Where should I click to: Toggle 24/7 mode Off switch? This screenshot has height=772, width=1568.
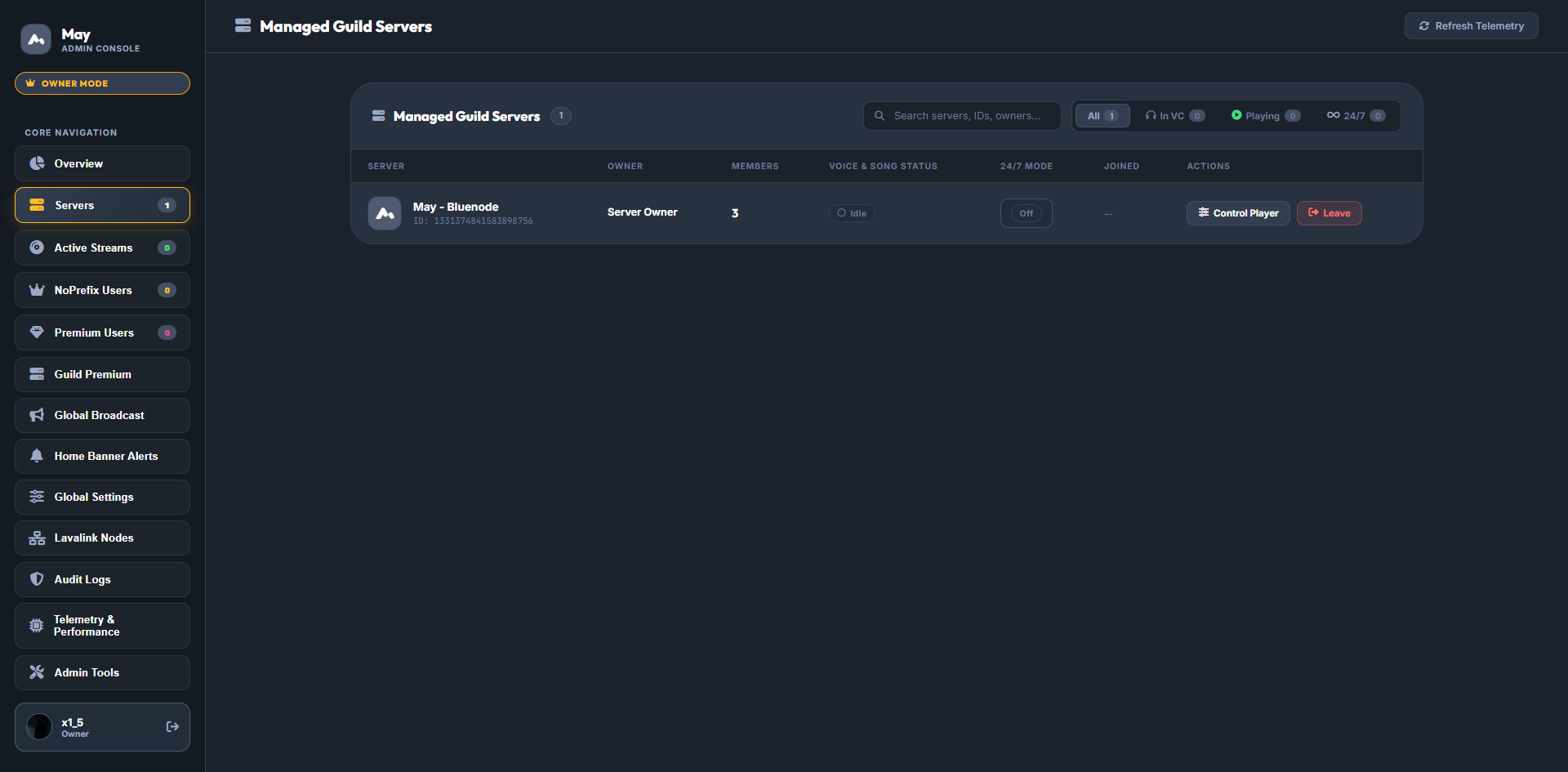click(1027, 213)
